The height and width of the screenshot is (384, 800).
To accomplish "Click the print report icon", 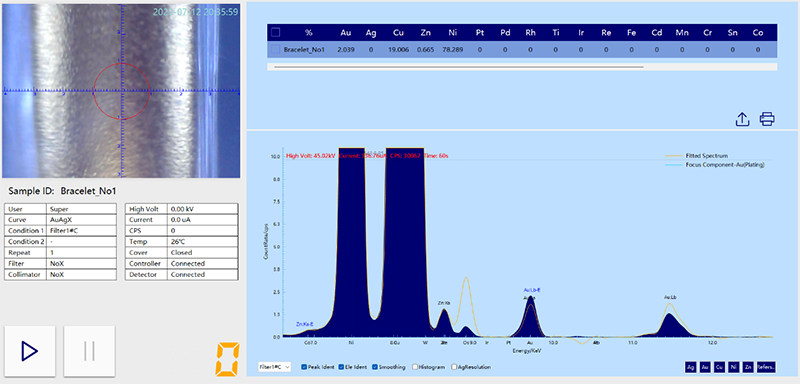I will point(767,119).
